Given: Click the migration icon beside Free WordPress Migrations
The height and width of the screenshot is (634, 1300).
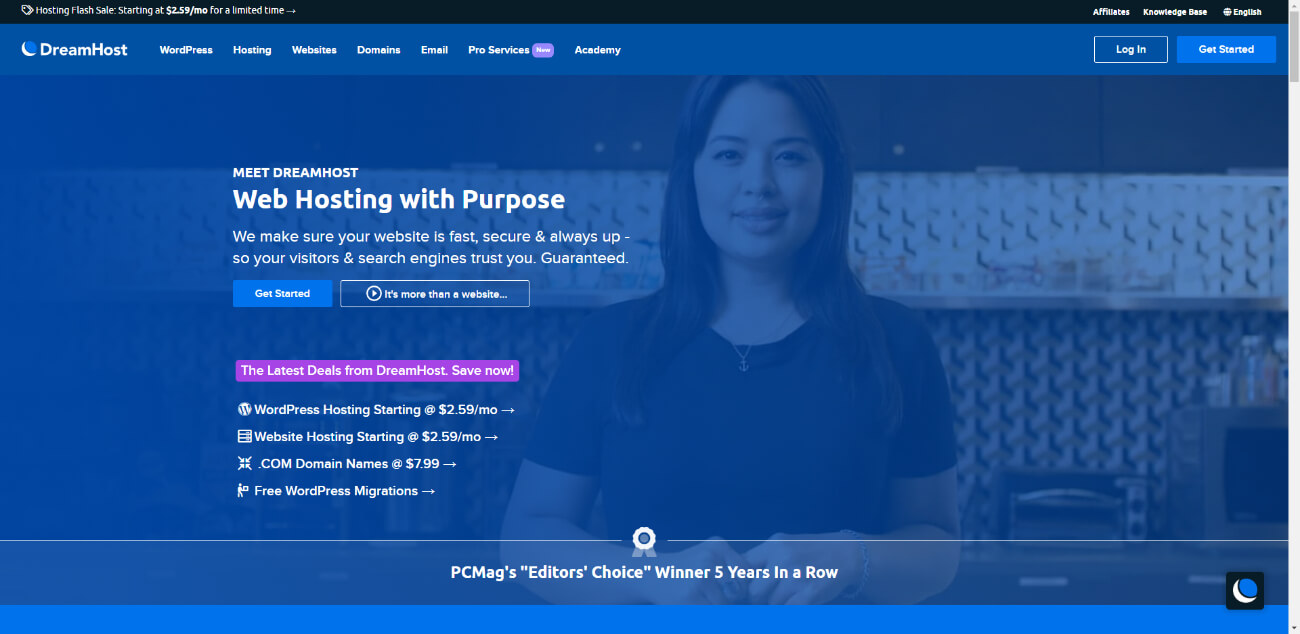Looking at the screenshot, I should (243, 490).
